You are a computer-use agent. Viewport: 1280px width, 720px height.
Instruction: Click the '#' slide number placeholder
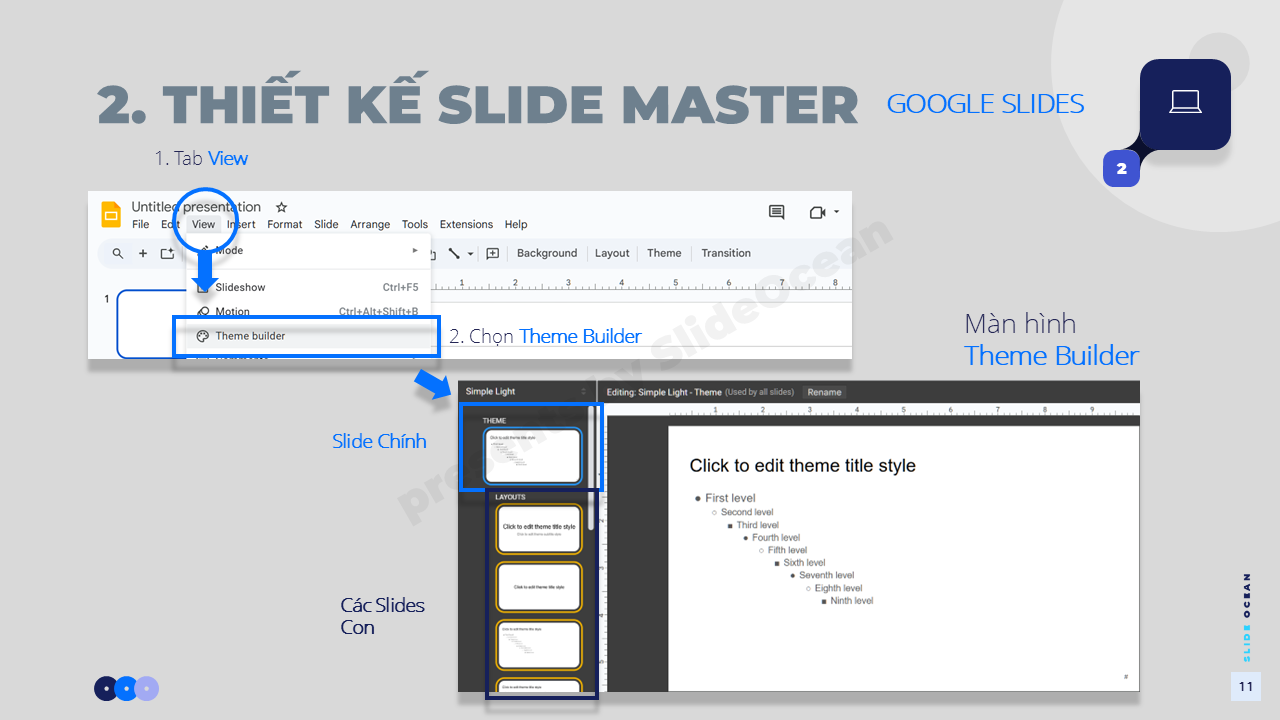(1125, 677)
